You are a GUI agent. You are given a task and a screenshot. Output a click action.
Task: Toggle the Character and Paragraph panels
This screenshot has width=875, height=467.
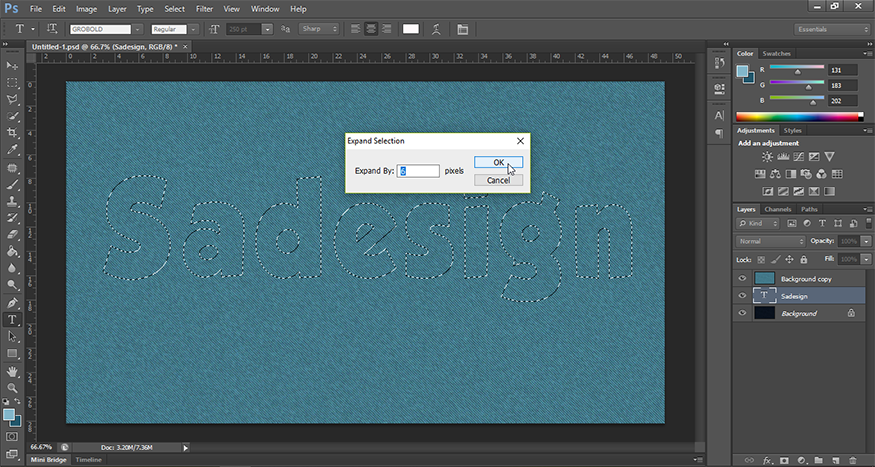coord(463,29)
